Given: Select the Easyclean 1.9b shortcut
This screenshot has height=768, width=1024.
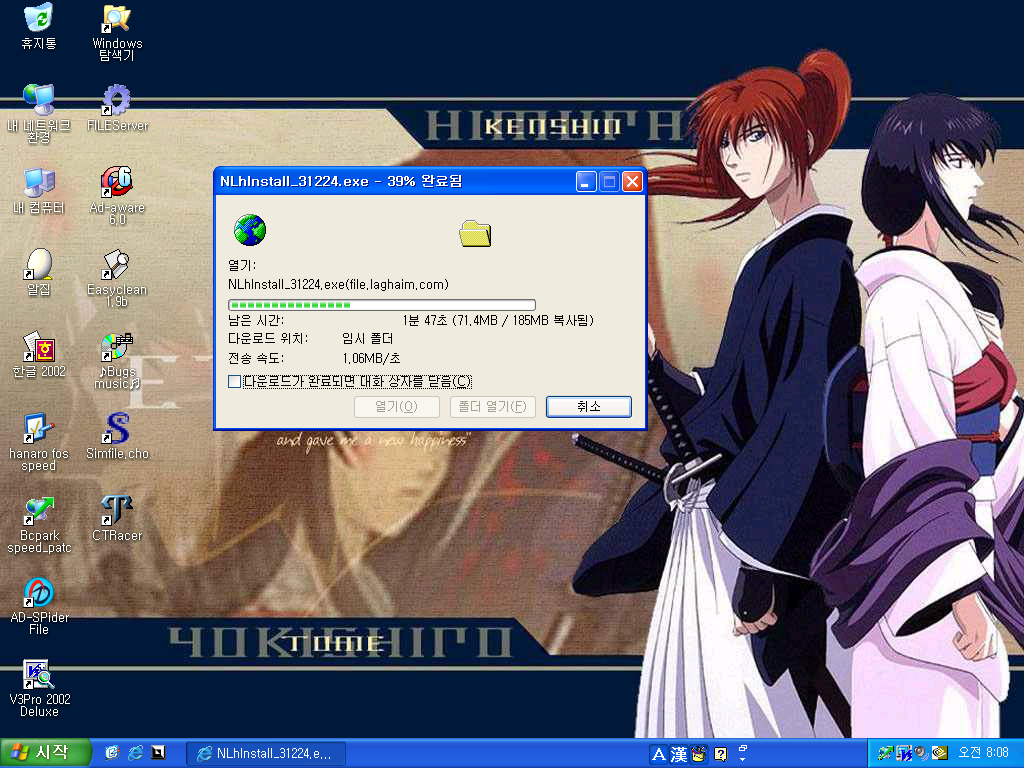Looking at the screenshot, I should pos(117,278).
